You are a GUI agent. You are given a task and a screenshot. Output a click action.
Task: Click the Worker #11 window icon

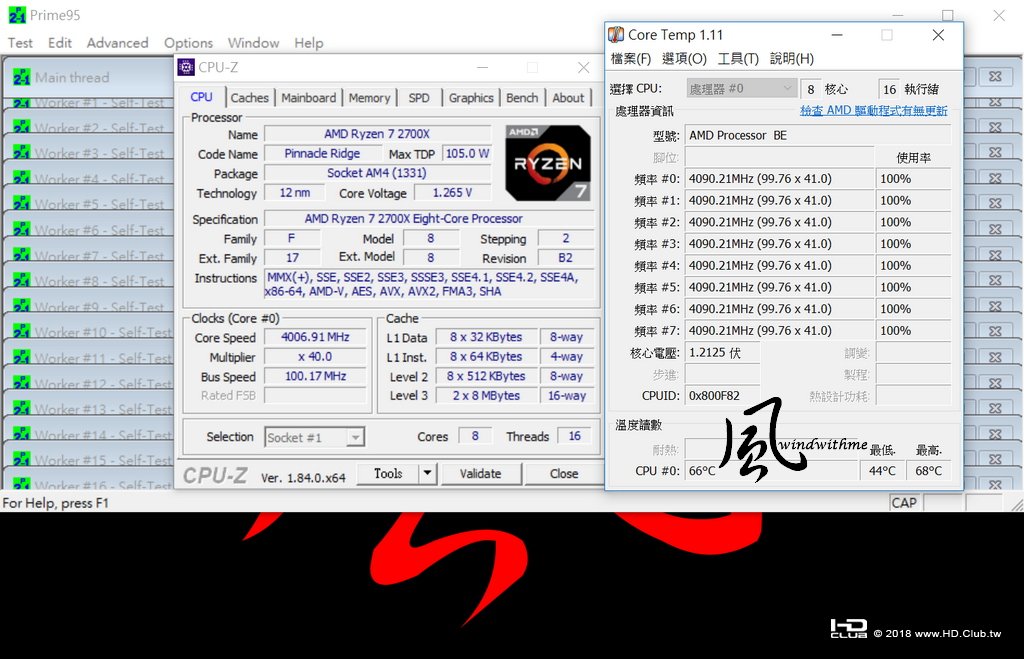tap(22, 357)
